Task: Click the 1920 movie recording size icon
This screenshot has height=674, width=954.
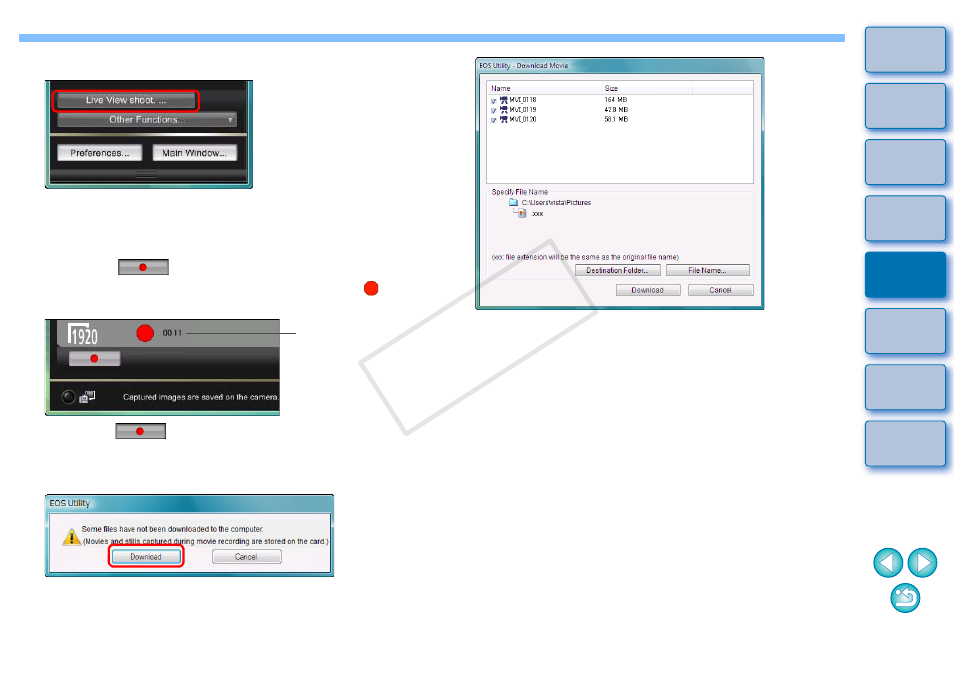Action: point(82,334)
